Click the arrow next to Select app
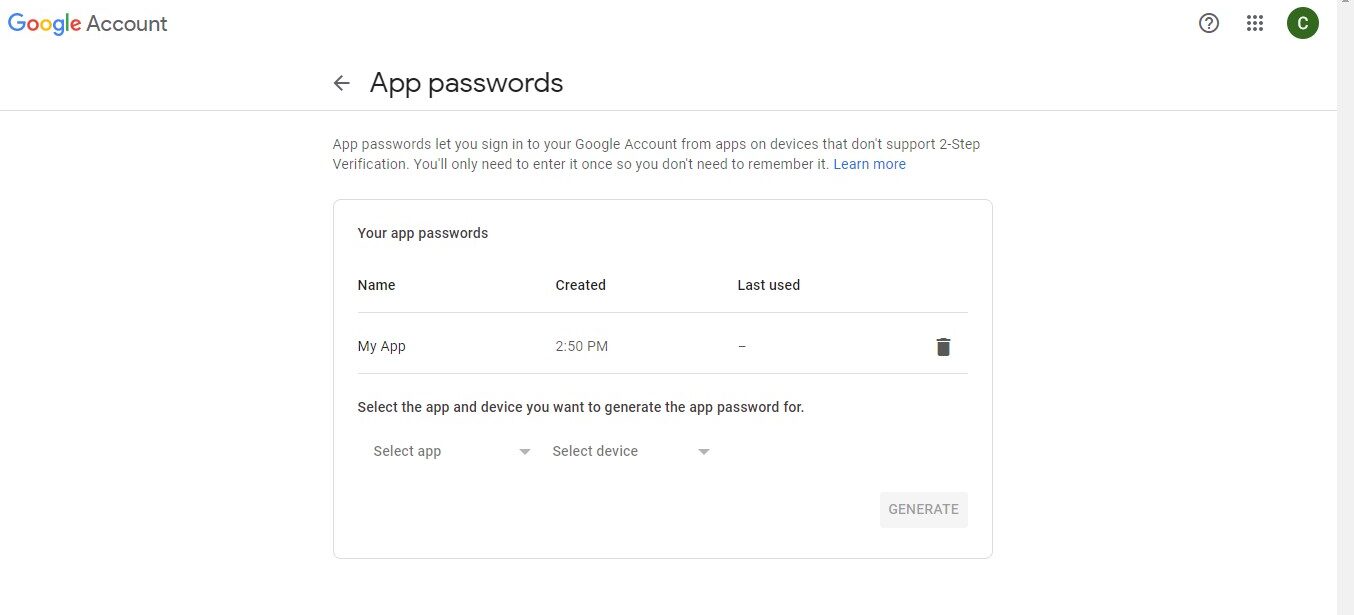Screen dimensions: 1354x615 pos(525,452)
